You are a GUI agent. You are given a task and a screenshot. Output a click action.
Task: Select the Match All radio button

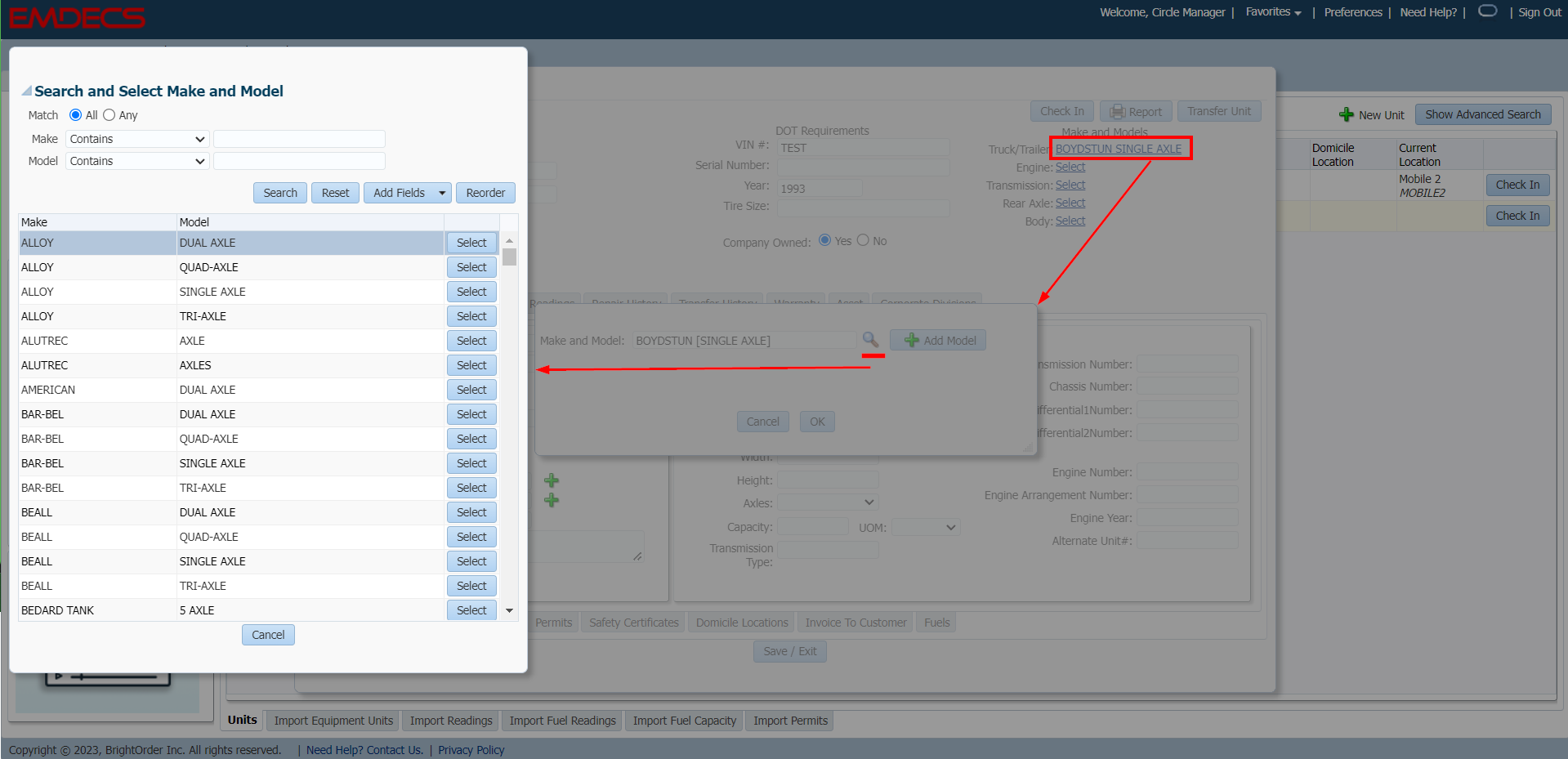tap(76, 115)
